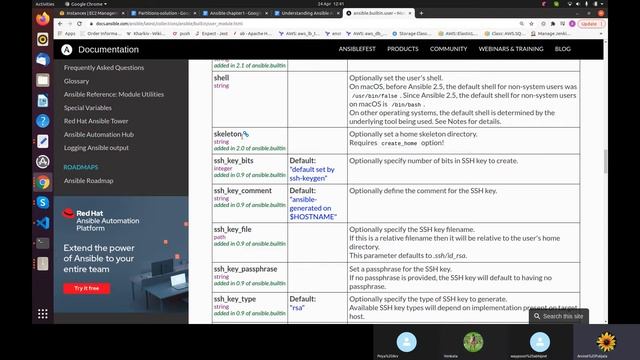Click the permalink icon next to skeleton
This screenshot has width=640, height=360.
(x=245, y=134)
